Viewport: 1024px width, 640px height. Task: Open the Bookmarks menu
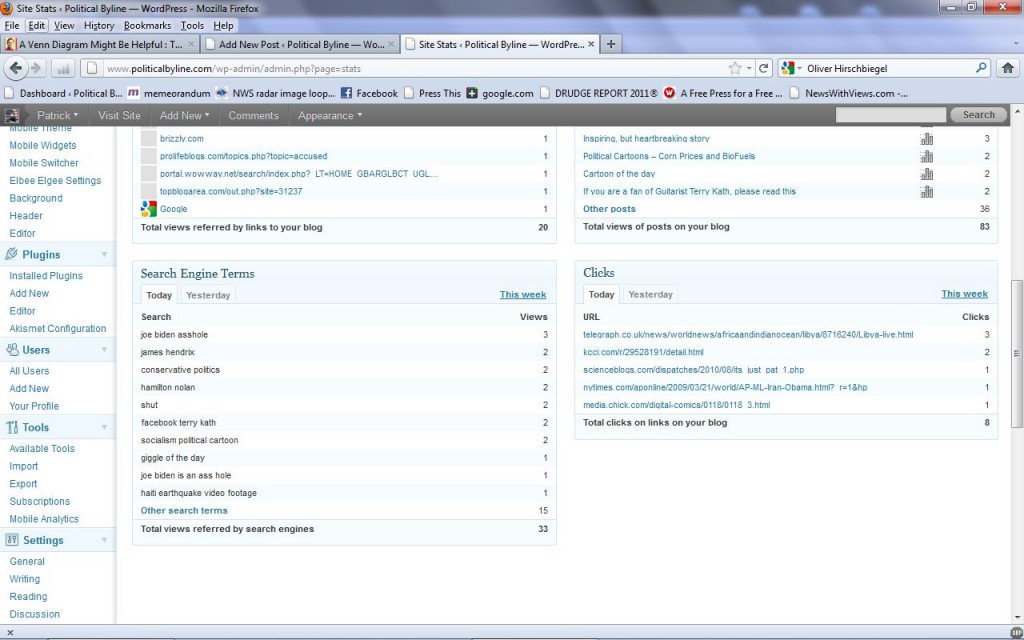click(148, 25)
